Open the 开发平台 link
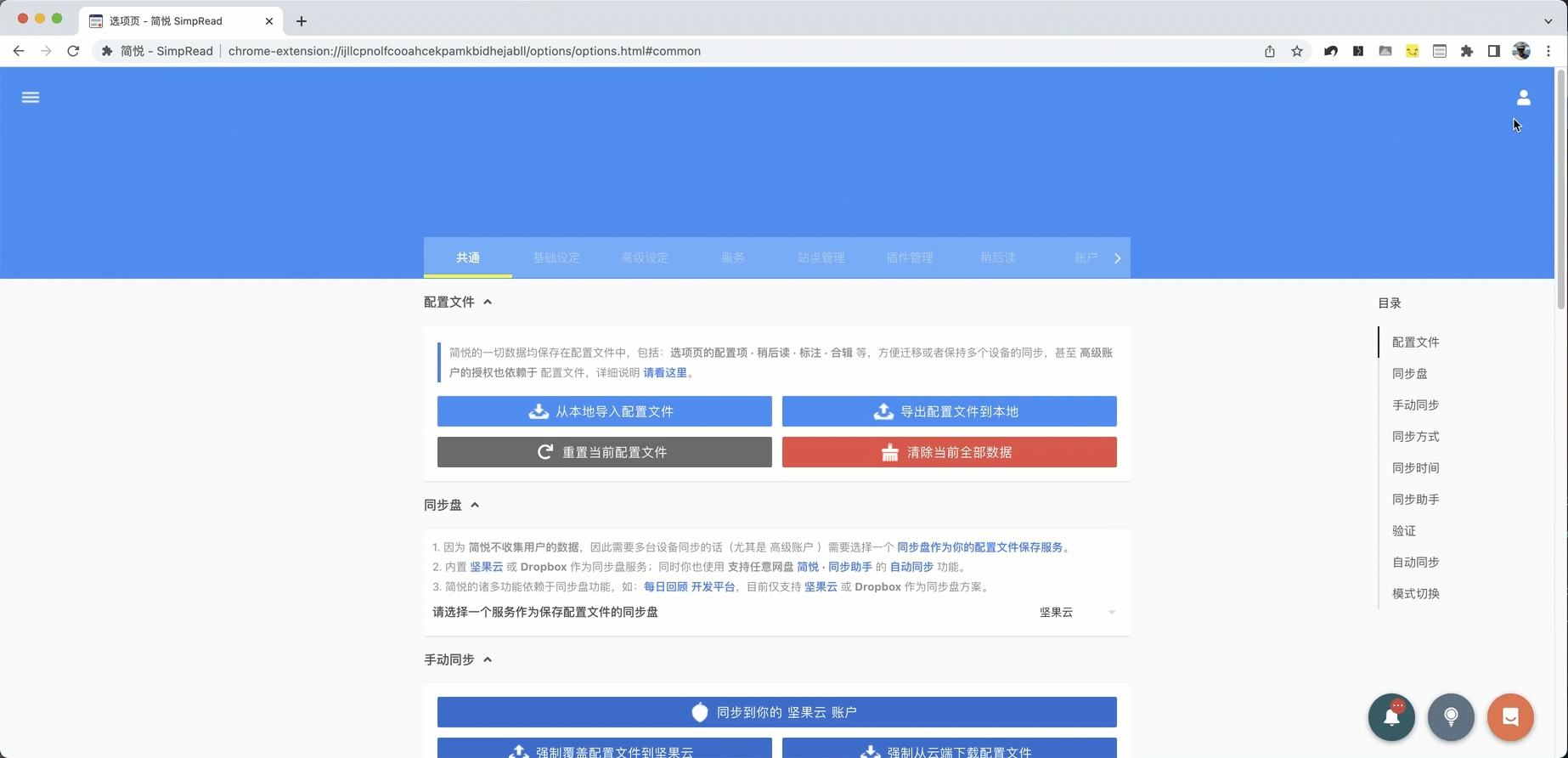 [x=713, y=586]
